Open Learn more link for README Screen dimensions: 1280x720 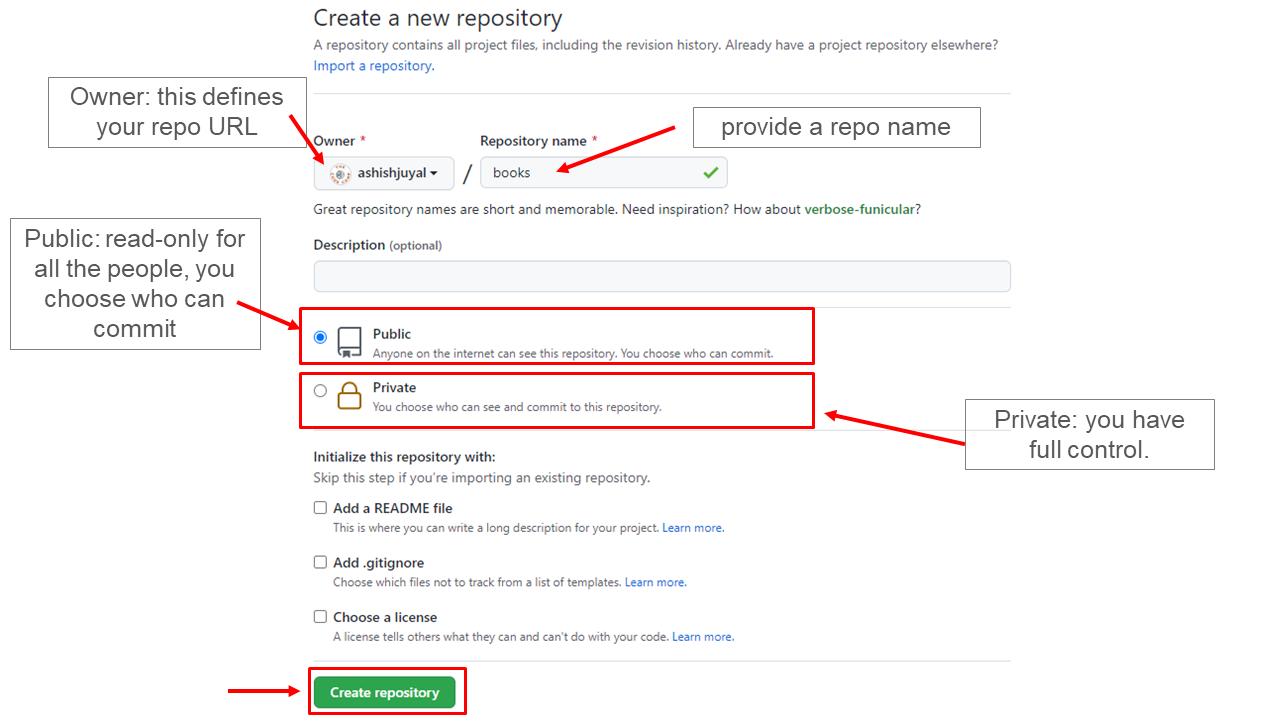pyautogui.click(x=692, y=528)
